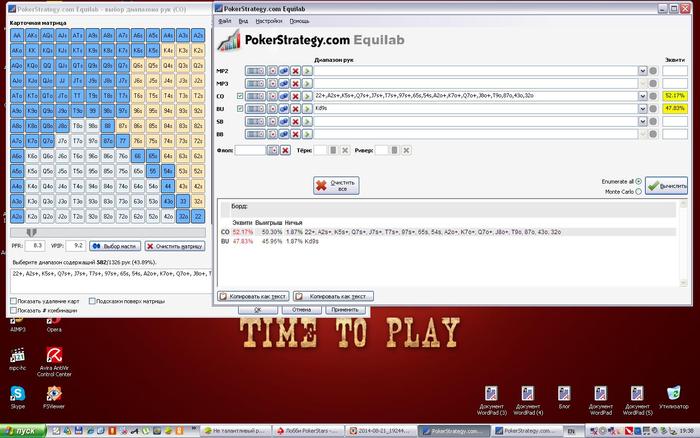The image size is (700, 438).
Task: Open the card selector for the CO row
Action: 272,96
